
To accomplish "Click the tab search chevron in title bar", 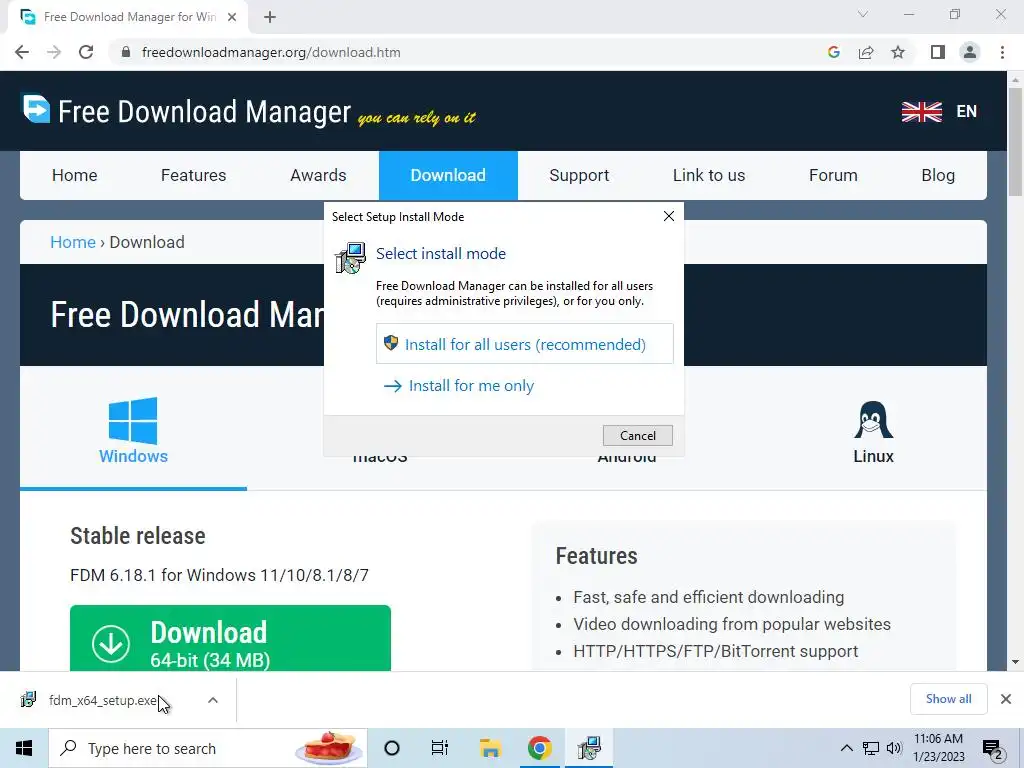I will coord(863,14).
